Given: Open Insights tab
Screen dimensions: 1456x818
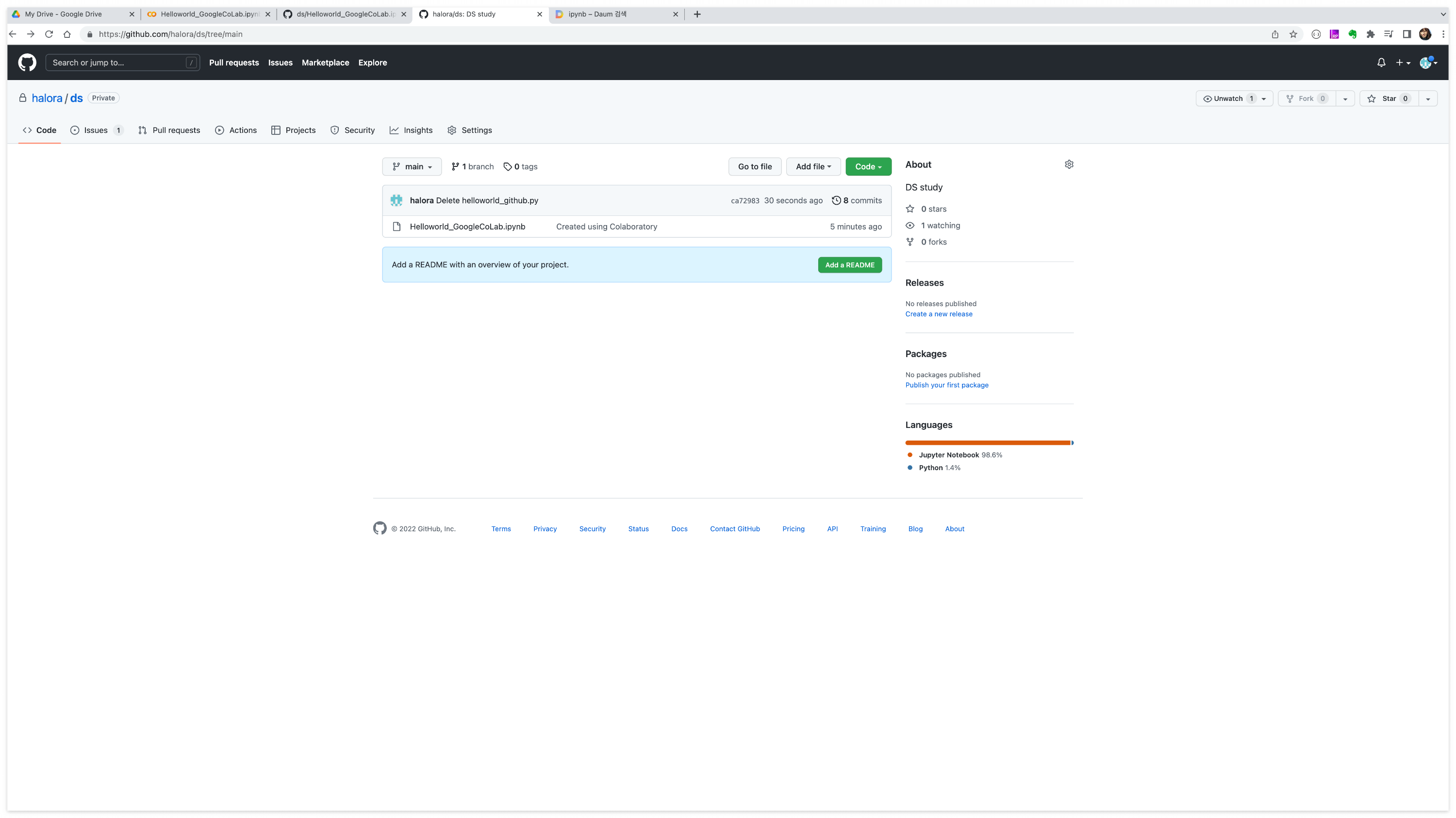Looking at the screenshot, I should click(x=411, y=130).
